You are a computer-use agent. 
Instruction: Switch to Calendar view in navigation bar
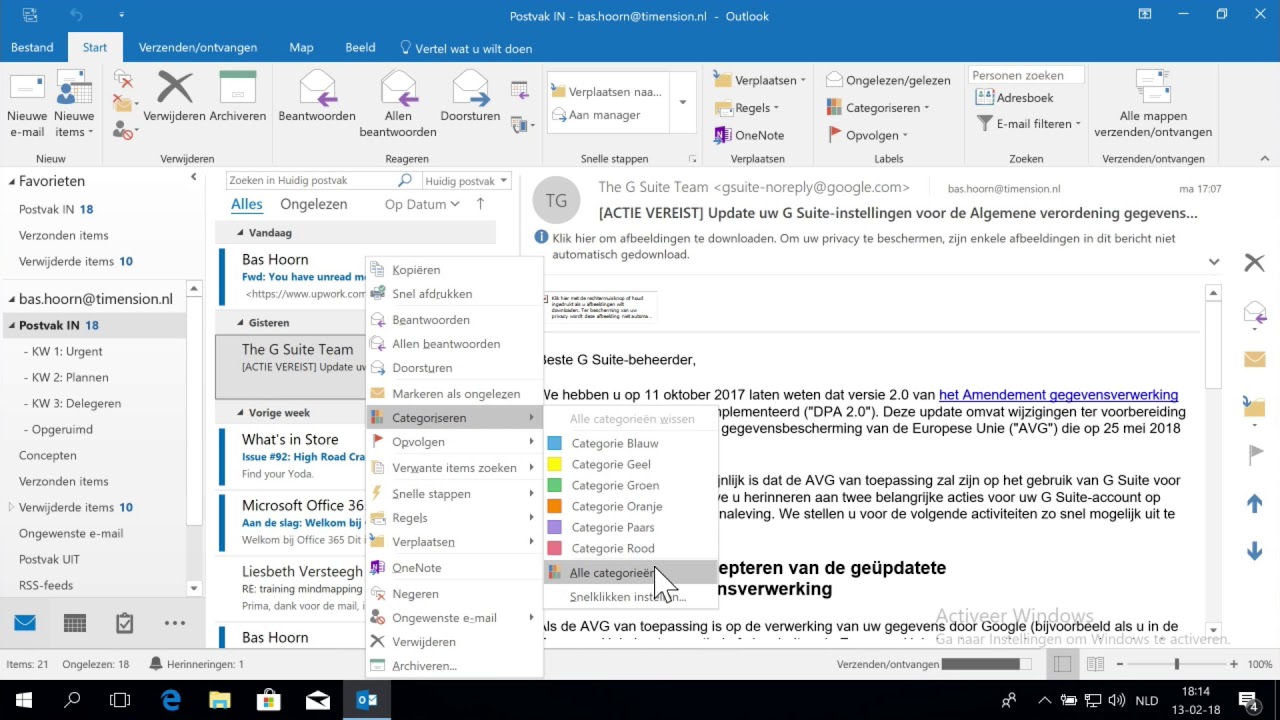coord(75,623)
